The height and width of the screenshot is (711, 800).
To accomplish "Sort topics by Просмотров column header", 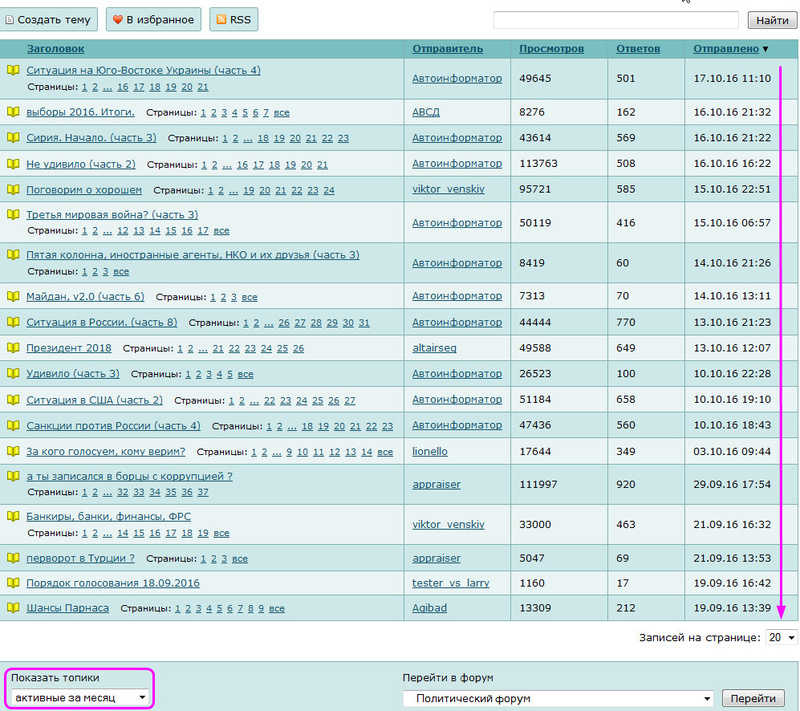I will point(551,48).
